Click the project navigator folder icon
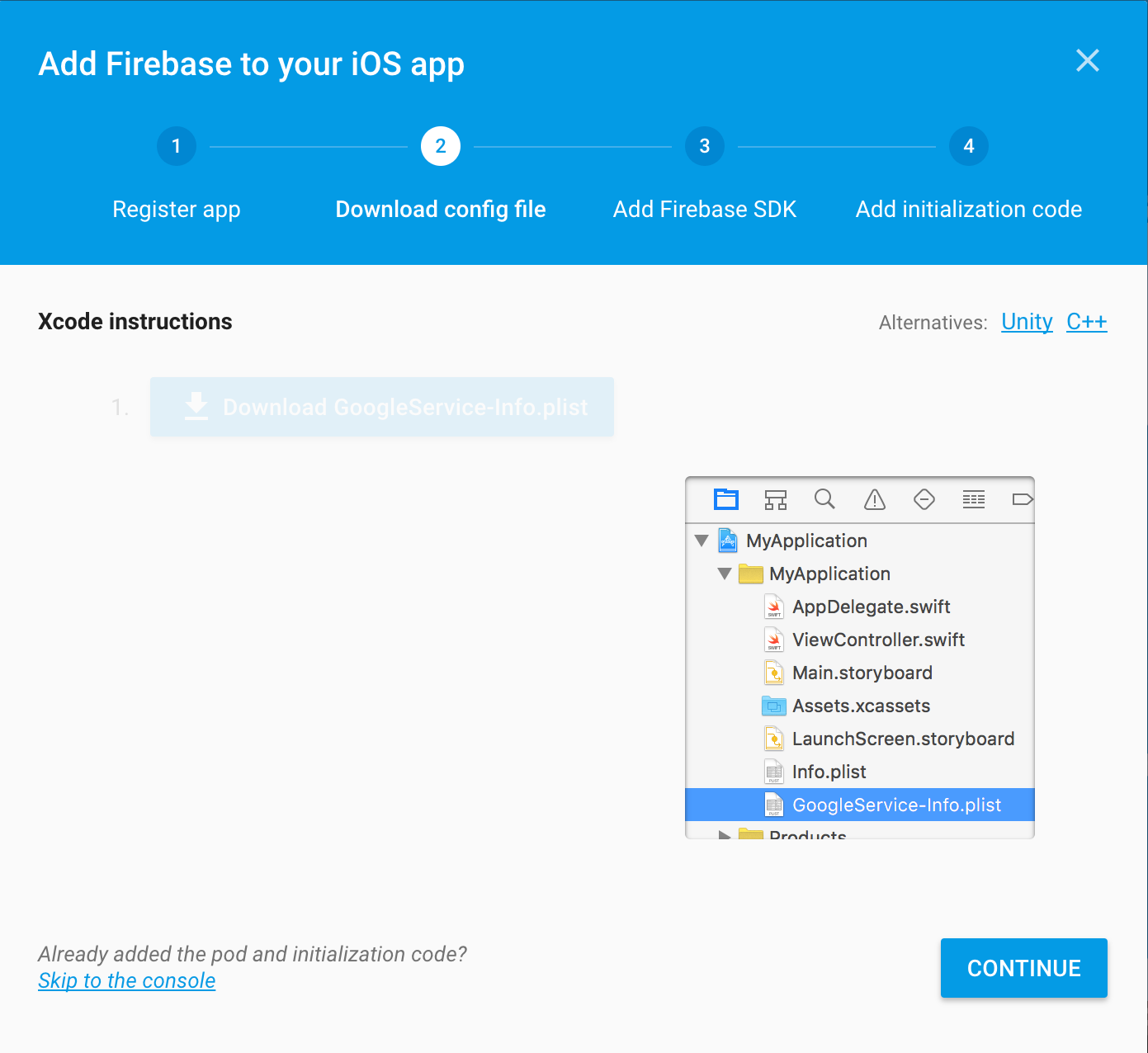This screenshot has height=1053, width=1148. 726,499
